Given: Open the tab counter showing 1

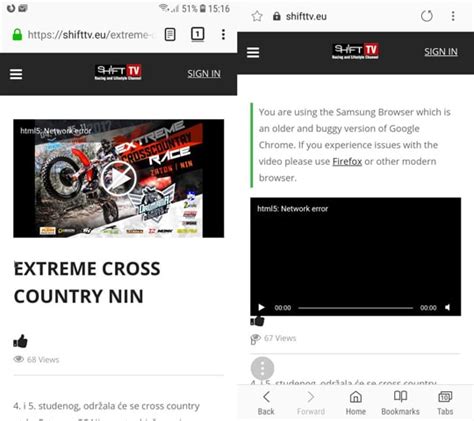Looking at the screenshot, I should click(197, 34).
